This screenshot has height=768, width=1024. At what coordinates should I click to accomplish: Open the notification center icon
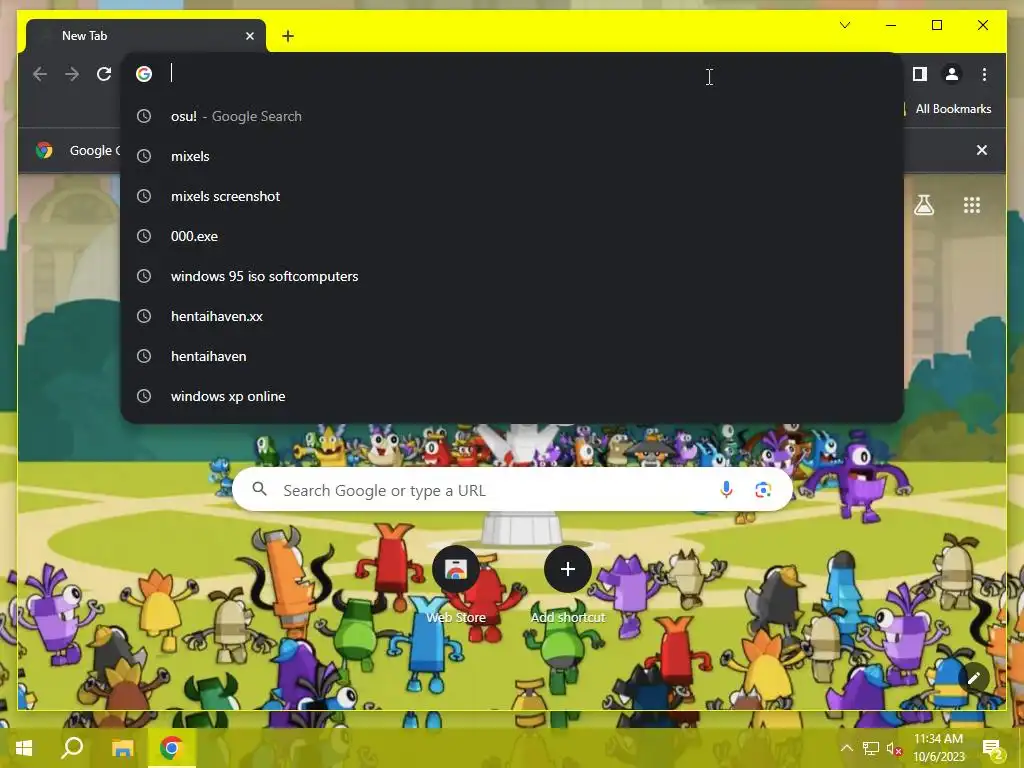coord(992,749)
